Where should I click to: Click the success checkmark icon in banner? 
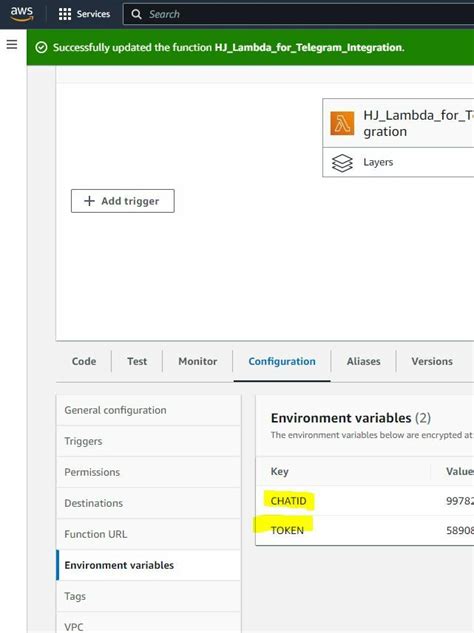point(41,47)
